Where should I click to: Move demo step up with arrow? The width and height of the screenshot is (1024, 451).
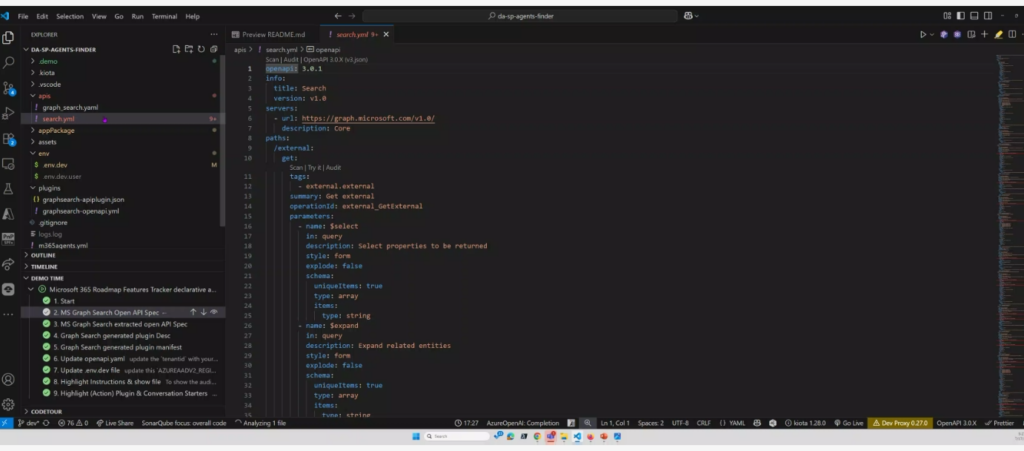193,313
